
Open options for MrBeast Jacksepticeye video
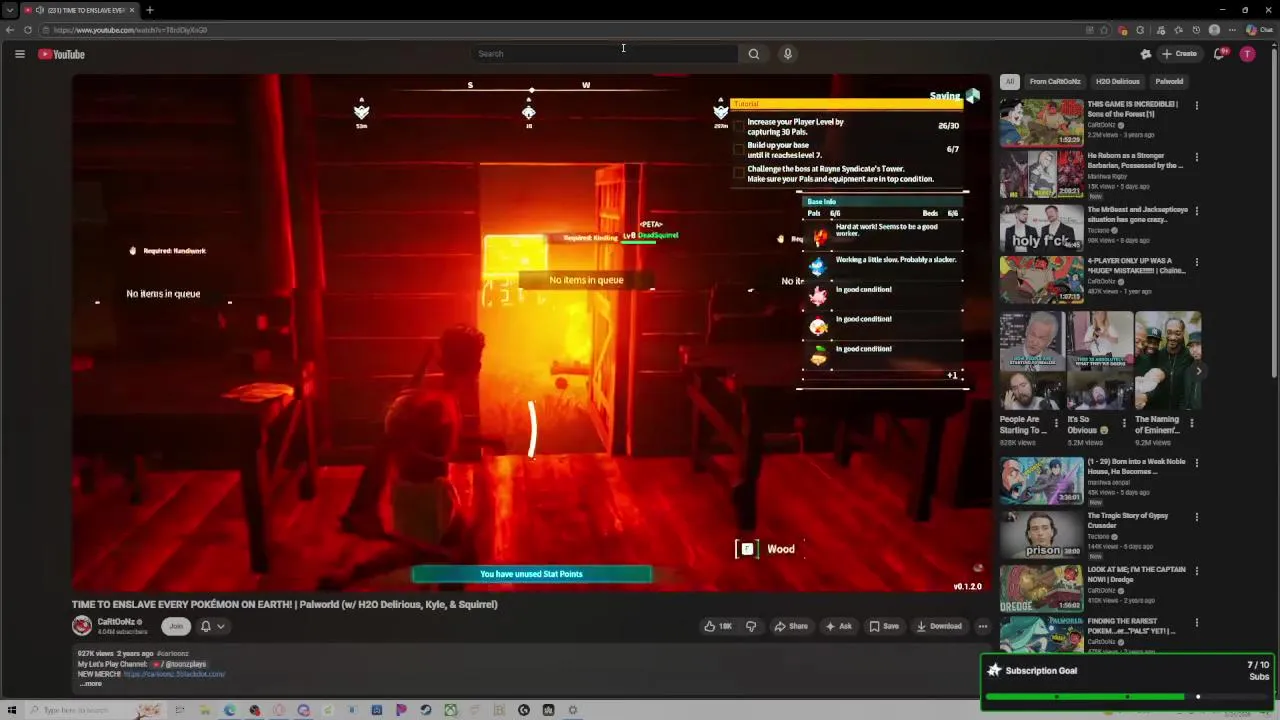pos(1197,211)
